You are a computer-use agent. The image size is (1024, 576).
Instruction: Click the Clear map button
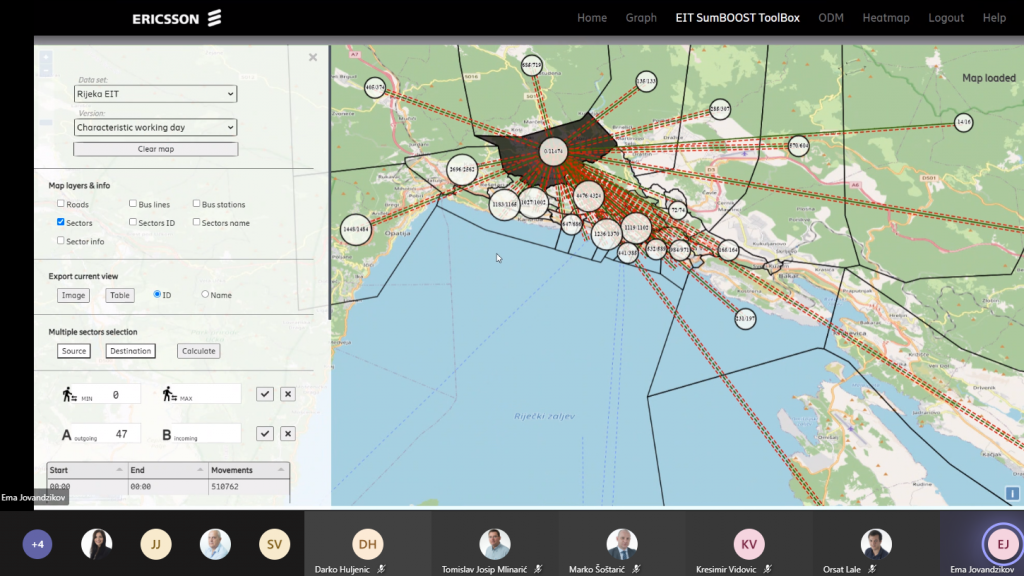(x=155, y=149)
